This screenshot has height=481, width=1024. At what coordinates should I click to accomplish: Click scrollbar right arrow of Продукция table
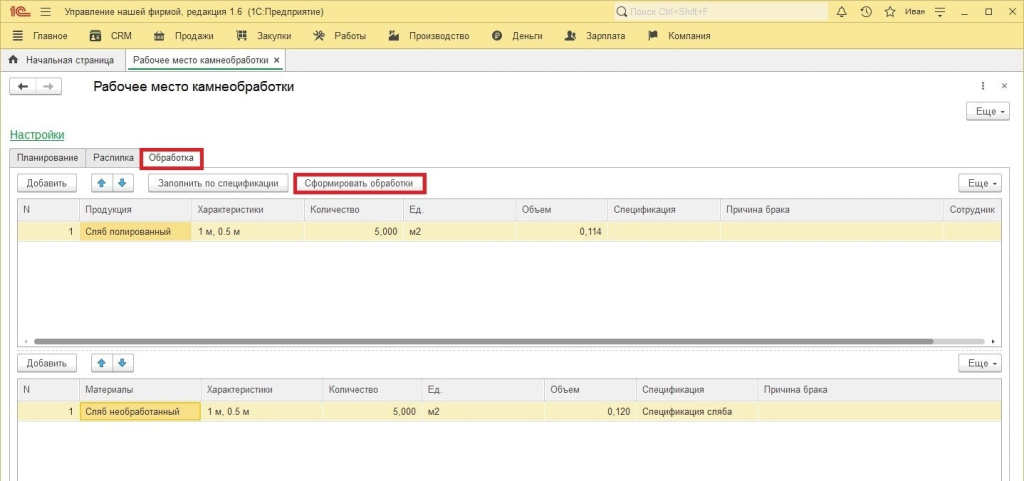(993, 341)
